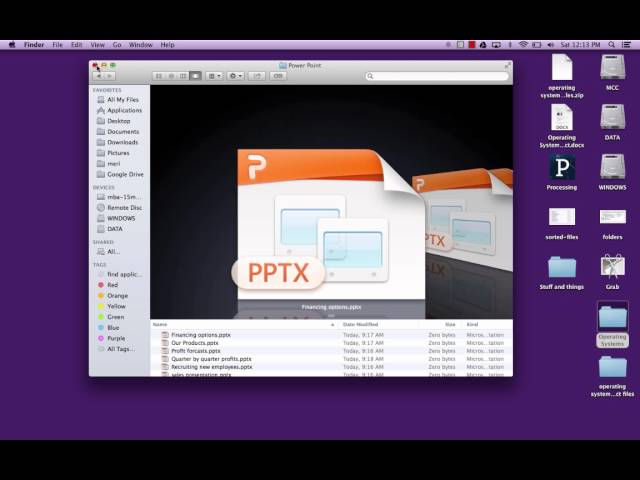Open the Go menu
Image resolution: width=640 pixels, height=480 pixels.
(x=117, y=45)
